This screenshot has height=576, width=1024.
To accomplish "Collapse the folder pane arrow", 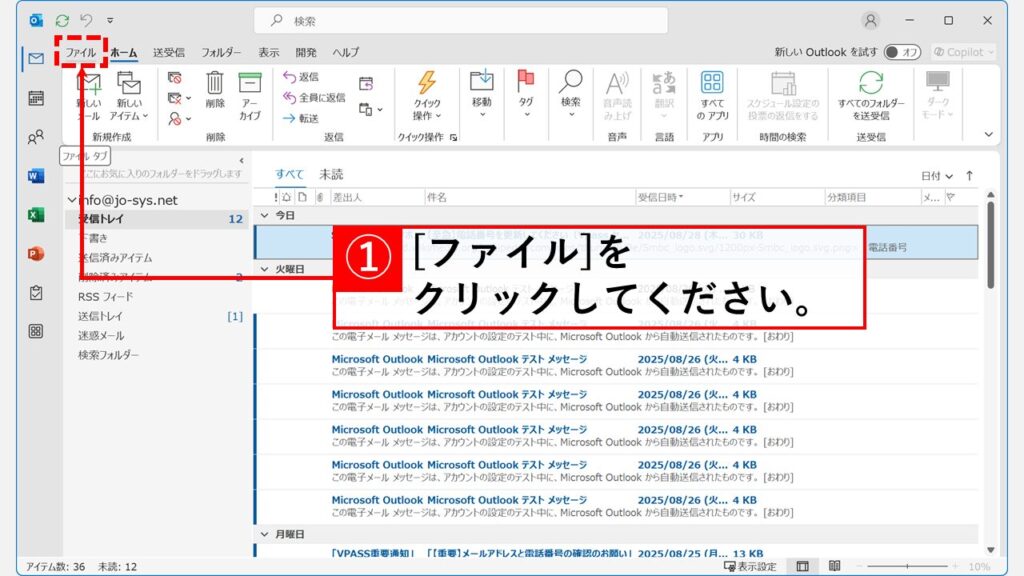I will tap(242, 160).
